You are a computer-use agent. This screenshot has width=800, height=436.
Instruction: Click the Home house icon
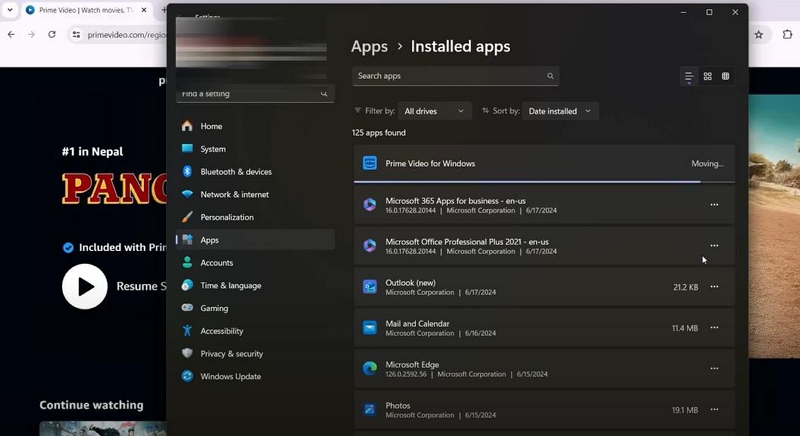187,125
